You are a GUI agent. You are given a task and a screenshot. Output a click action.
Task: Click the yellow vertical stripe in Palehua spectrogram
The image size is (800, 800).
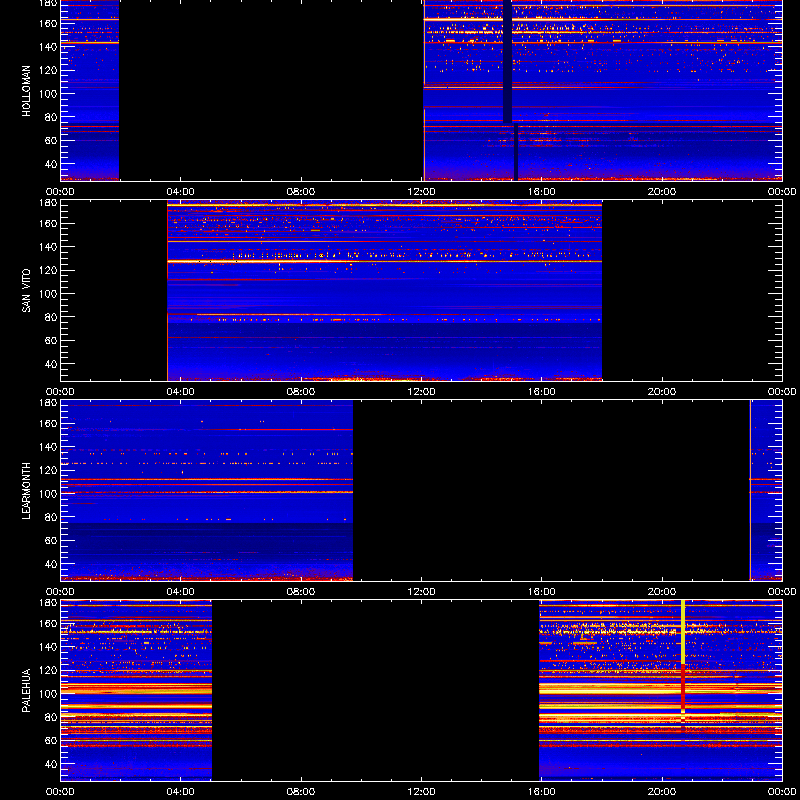click(x=683, y=632)
